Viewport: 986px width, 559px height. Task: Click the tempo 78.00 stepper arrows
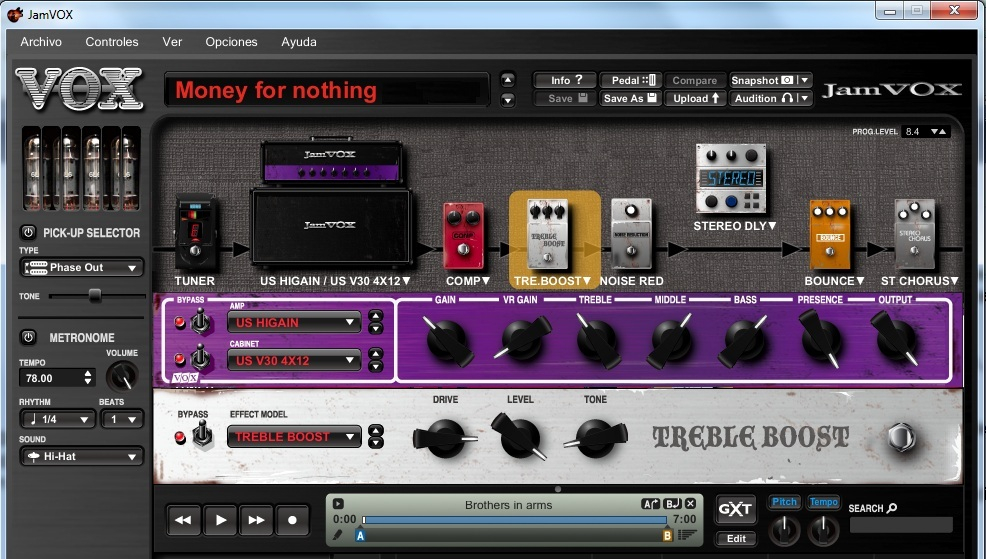click(x=88, y=377)
